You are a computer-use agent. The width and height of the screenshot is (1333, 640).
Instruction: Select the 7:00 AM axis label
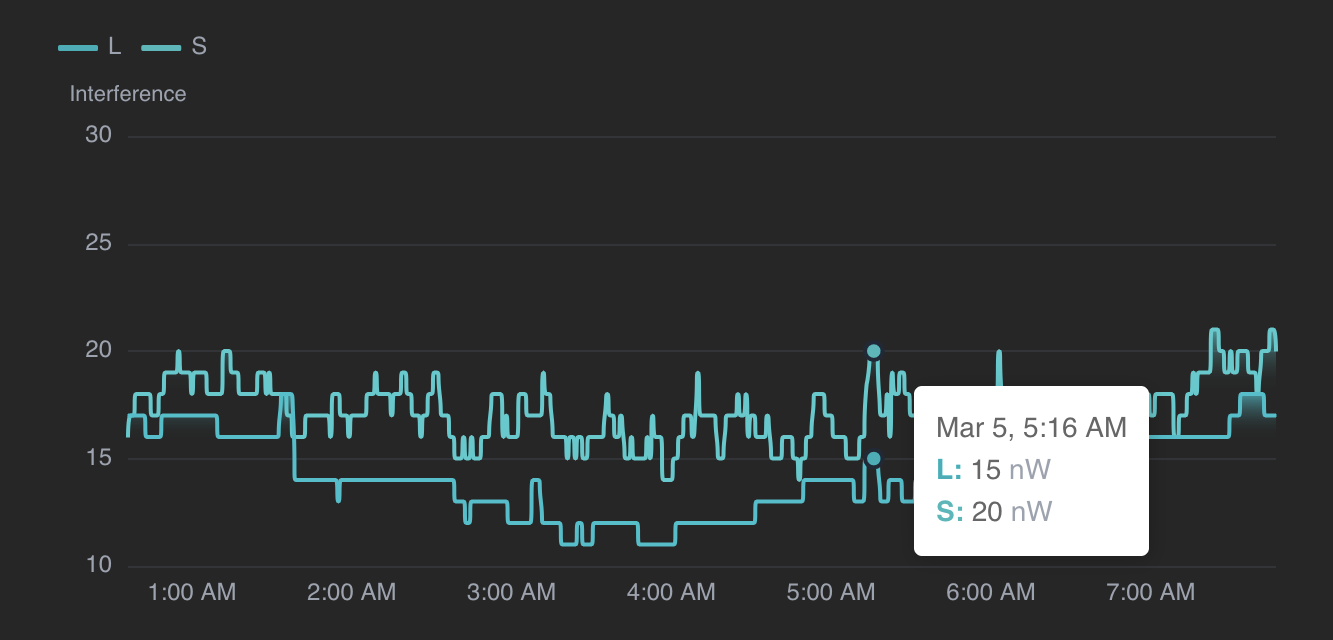click(x=1150, y=592)
